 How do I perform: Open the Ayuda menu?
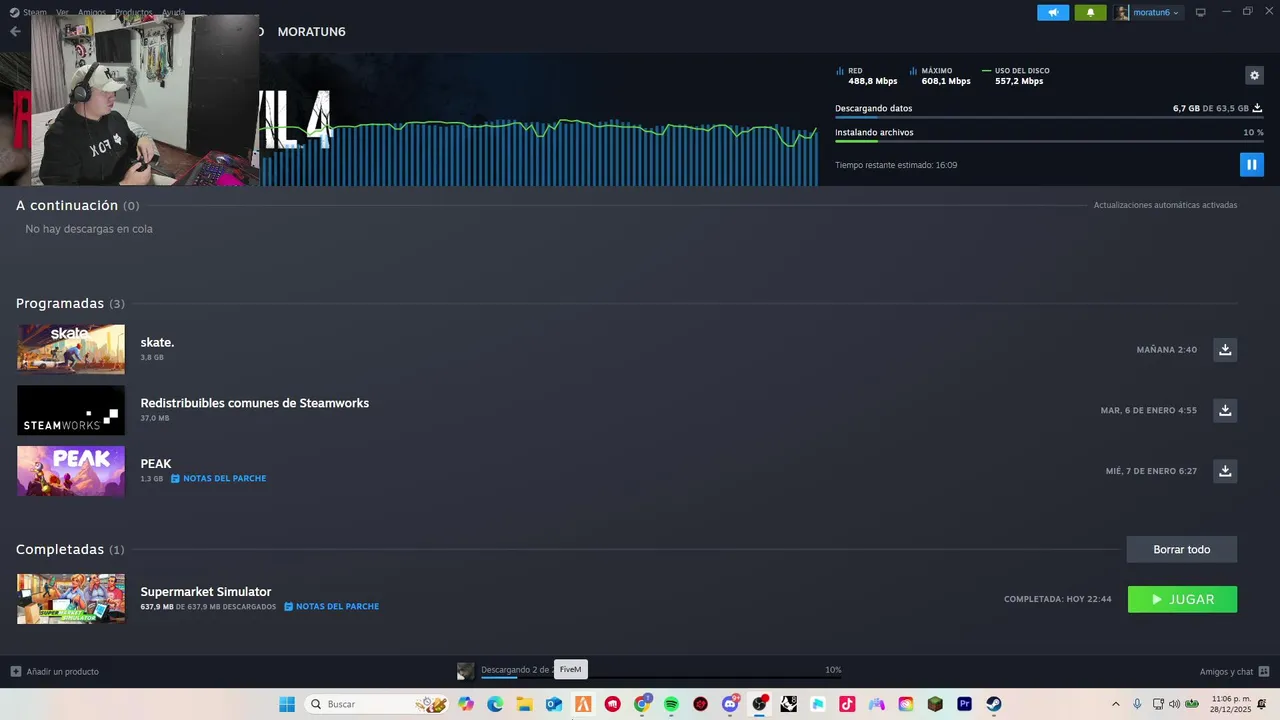[x=173, y=12]
